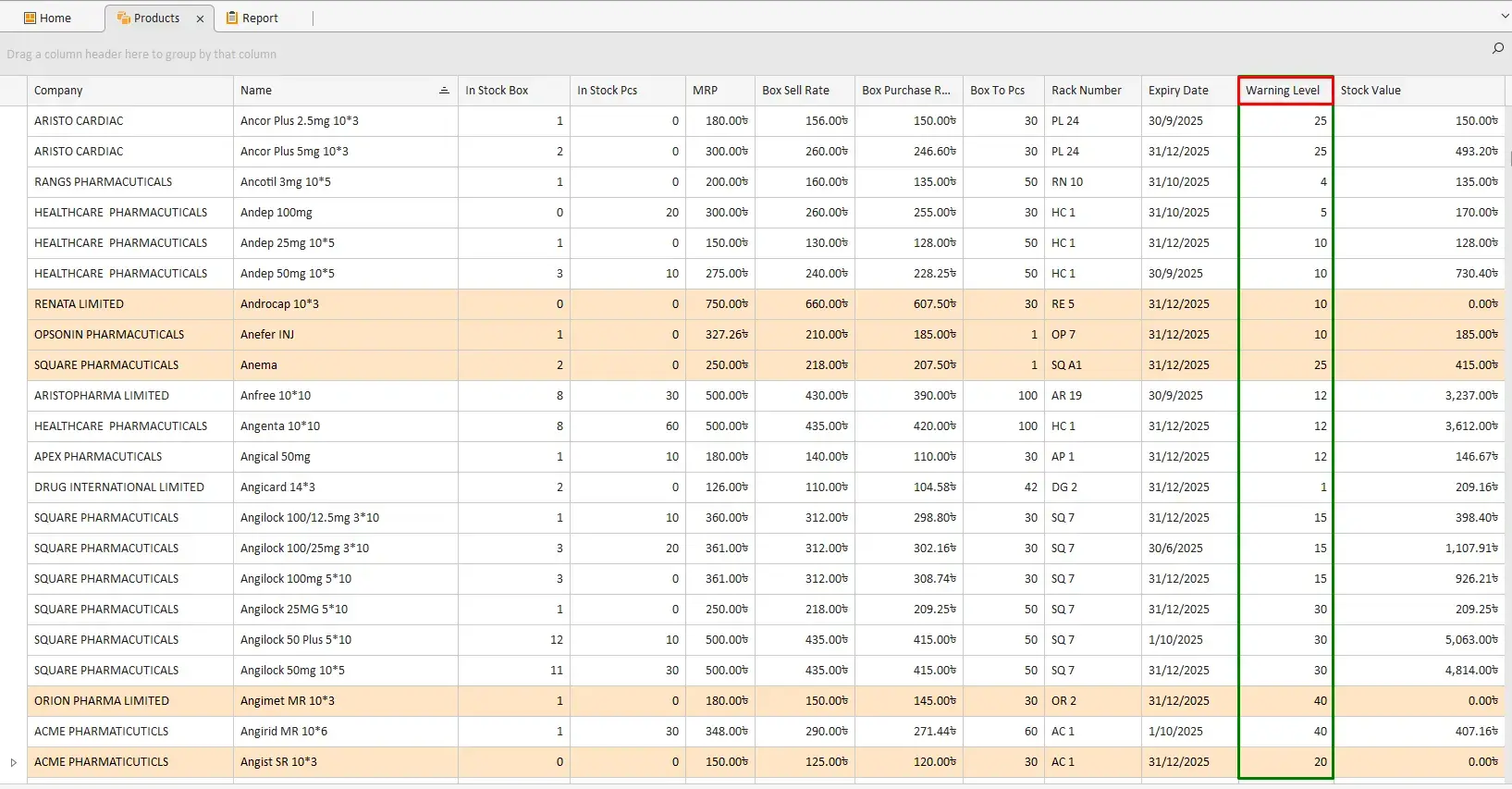Click the row indicator arrow for Angist SR

tap(13, 762)
